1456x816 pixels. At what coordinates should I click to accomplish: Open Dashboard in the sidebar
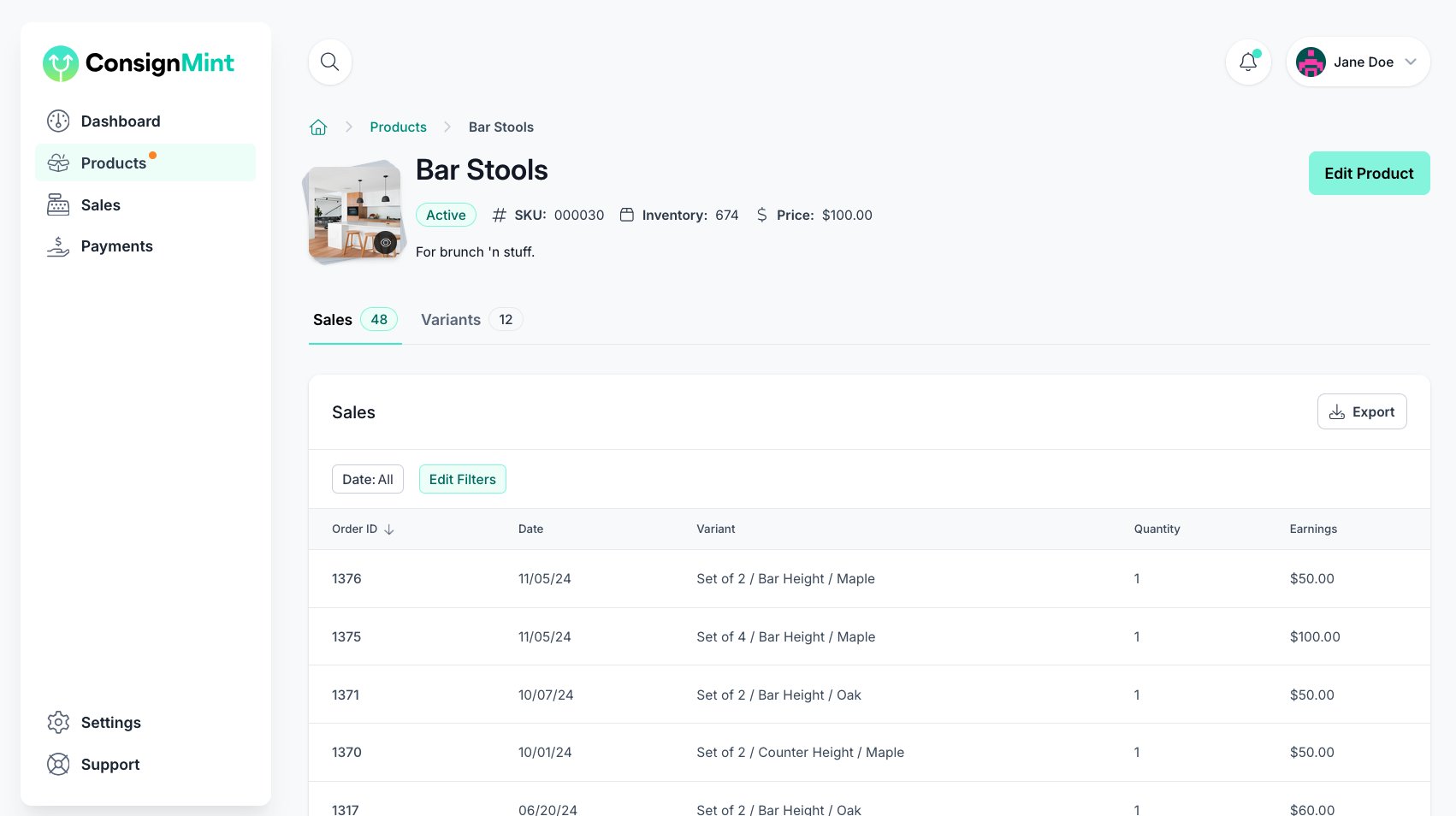(x=145, y=121)
